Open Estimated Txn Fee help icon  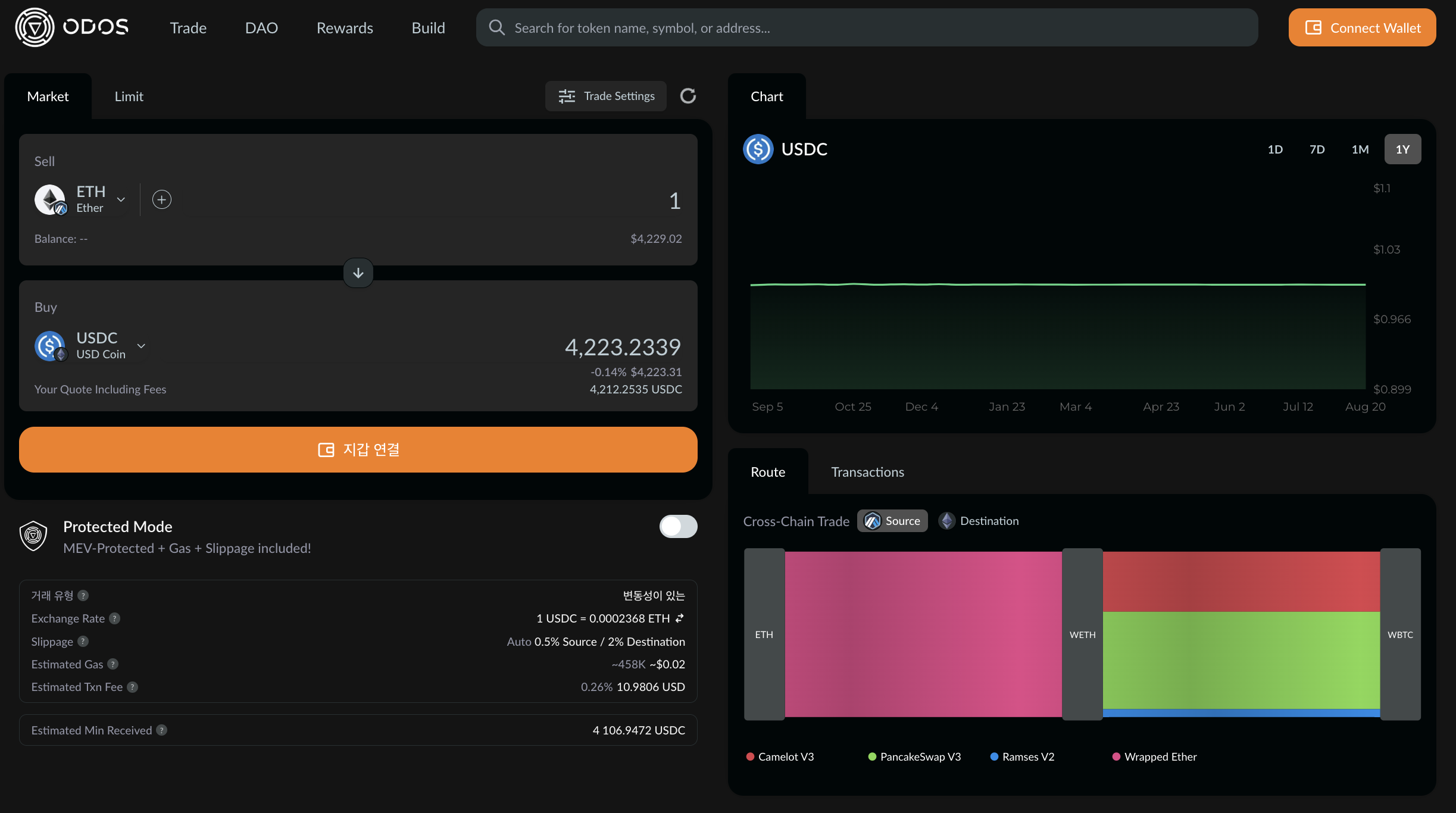[x=133, y=687]
